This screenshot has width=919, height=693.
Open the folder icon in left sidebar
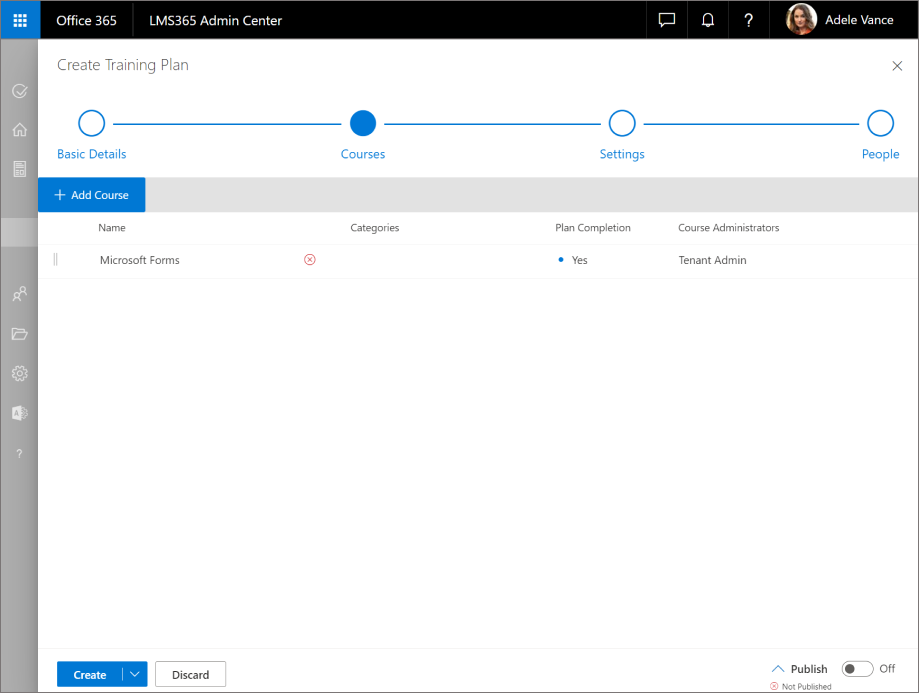pos(19,334)
